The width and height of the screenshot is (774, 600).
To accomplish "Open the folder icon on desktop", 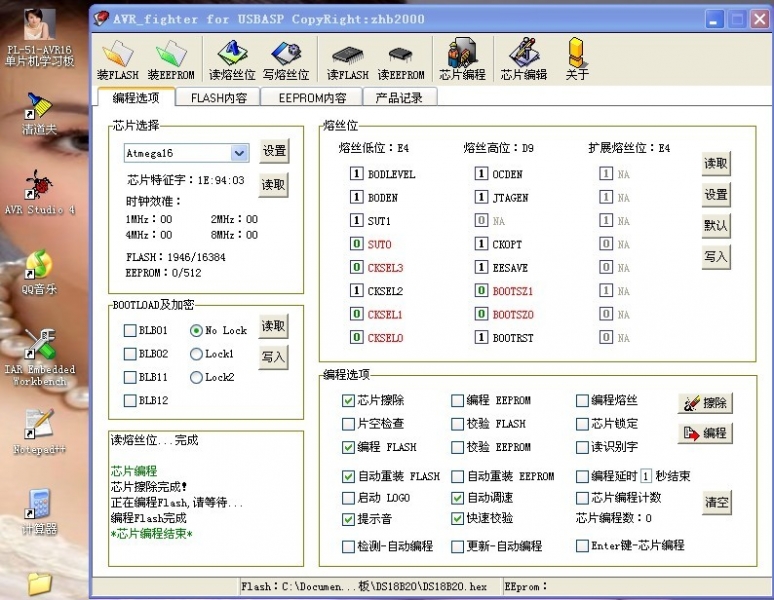I will coord(39,585).
